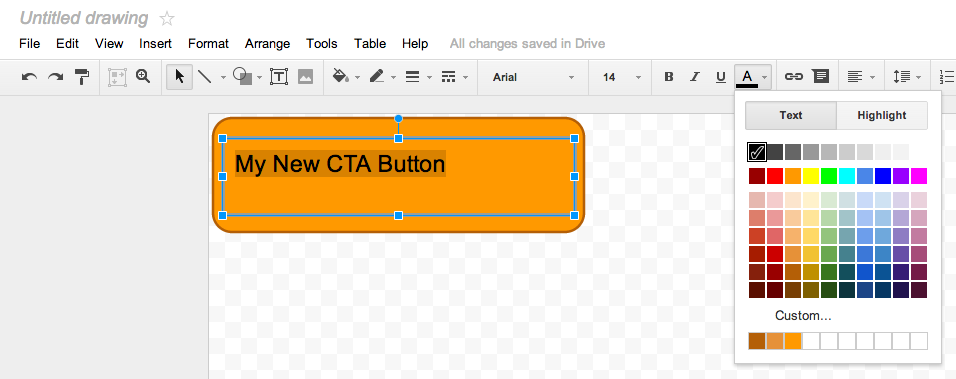Click the top rotation handle of shape

point(398,118)
